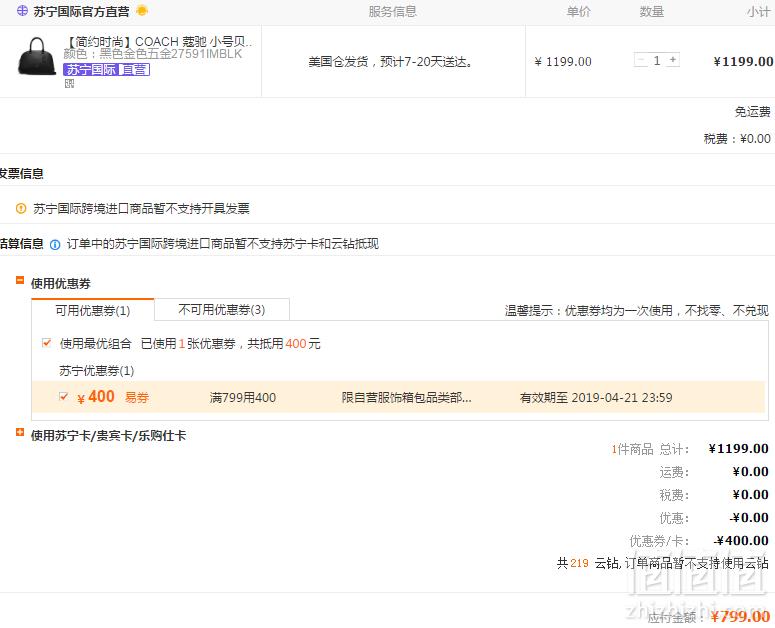Screen dimensions: 775x628
Task: Click the 税费：¥0.00 text under shipping
Action: coord(737,139)
